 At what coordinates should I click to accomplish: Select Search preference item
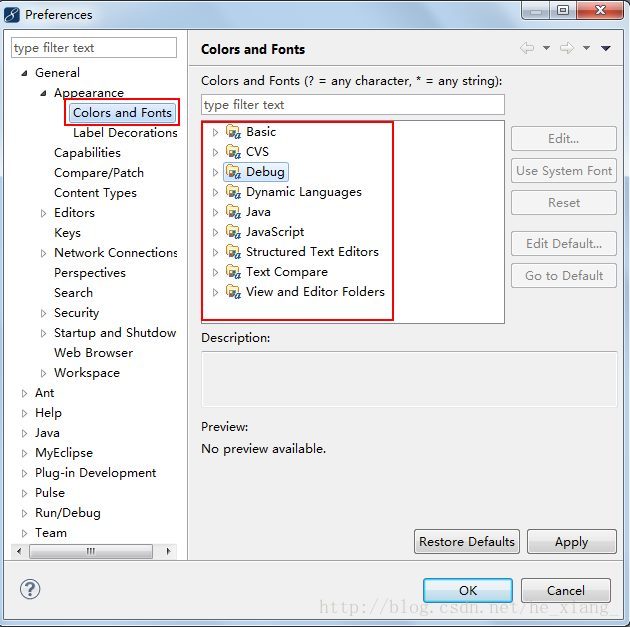pyautogui.click(x=73, y=293)
